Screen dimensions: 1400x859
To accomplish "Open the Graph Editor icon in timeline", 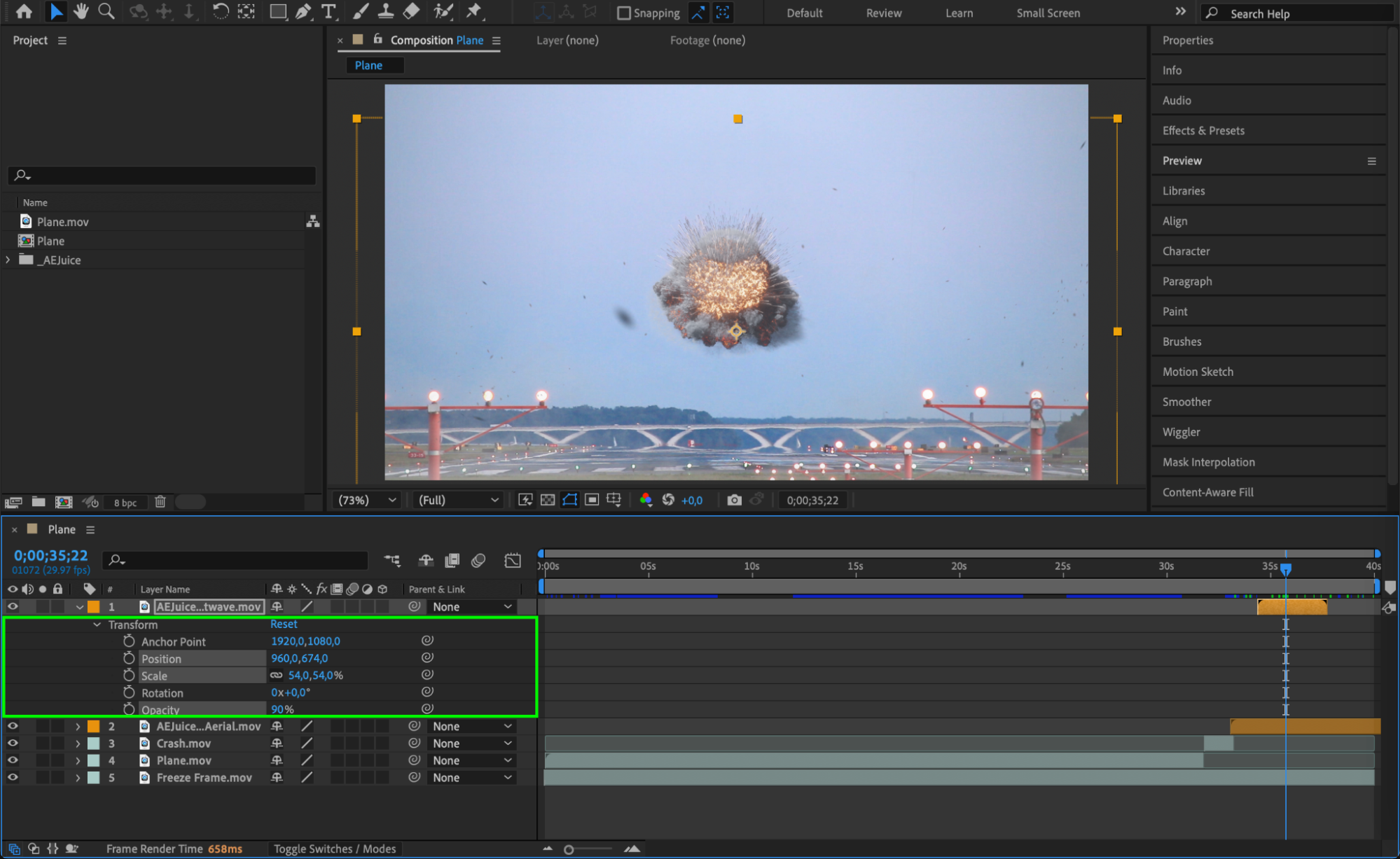I will pyautogui.click(x=513, y=560).
